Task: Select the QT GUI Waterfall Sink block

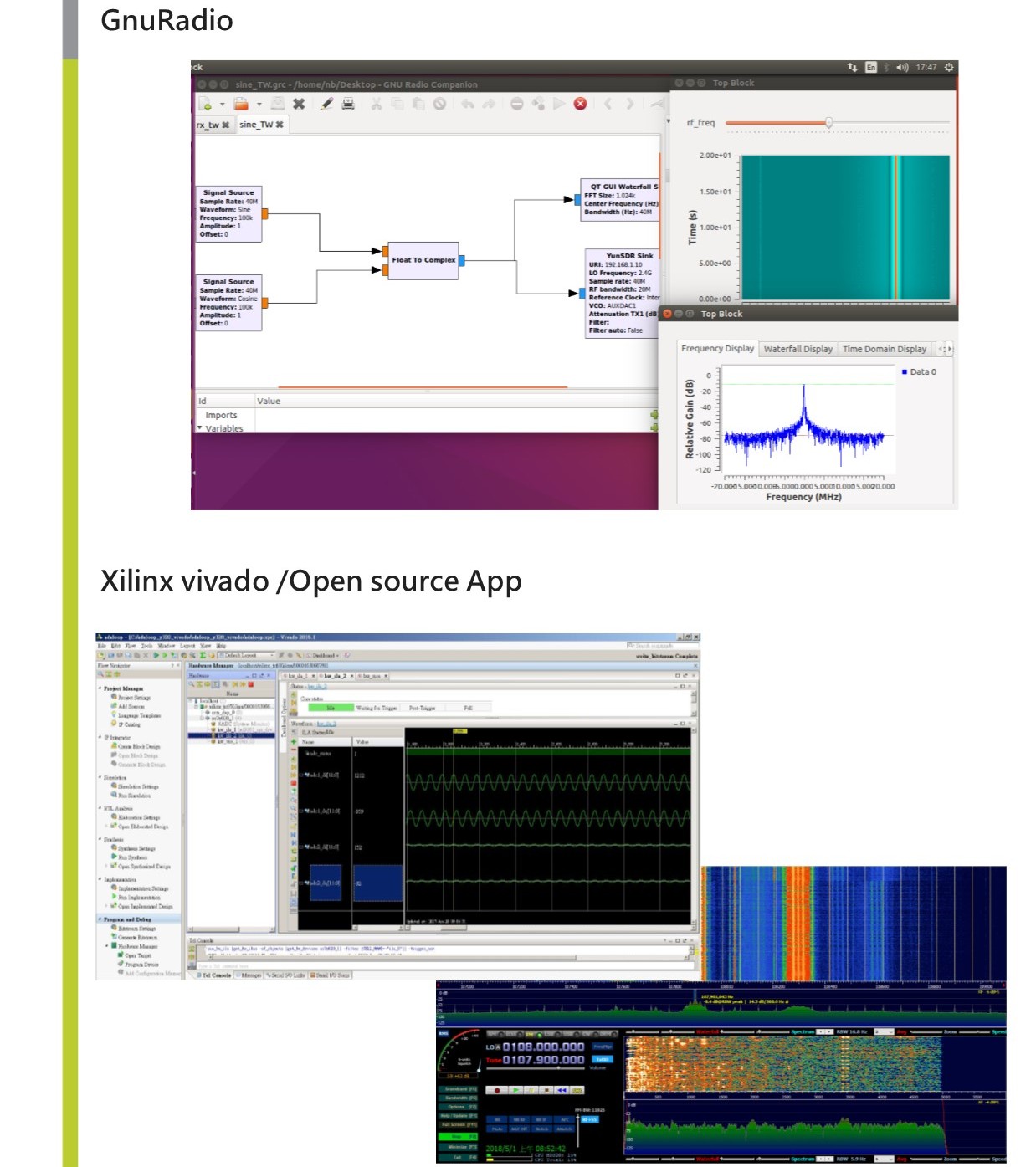Action: 620,199
